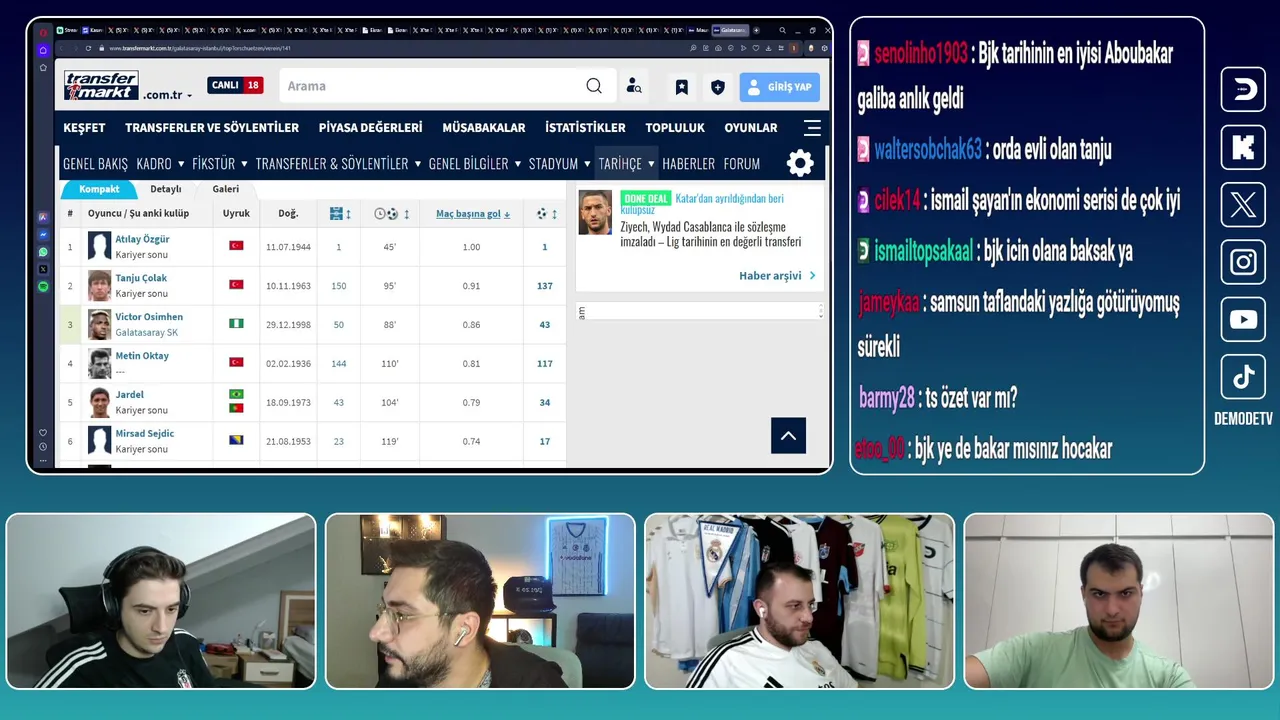
Task: Open the OYUNLAR menu
Action: click(x=751, y=128)
